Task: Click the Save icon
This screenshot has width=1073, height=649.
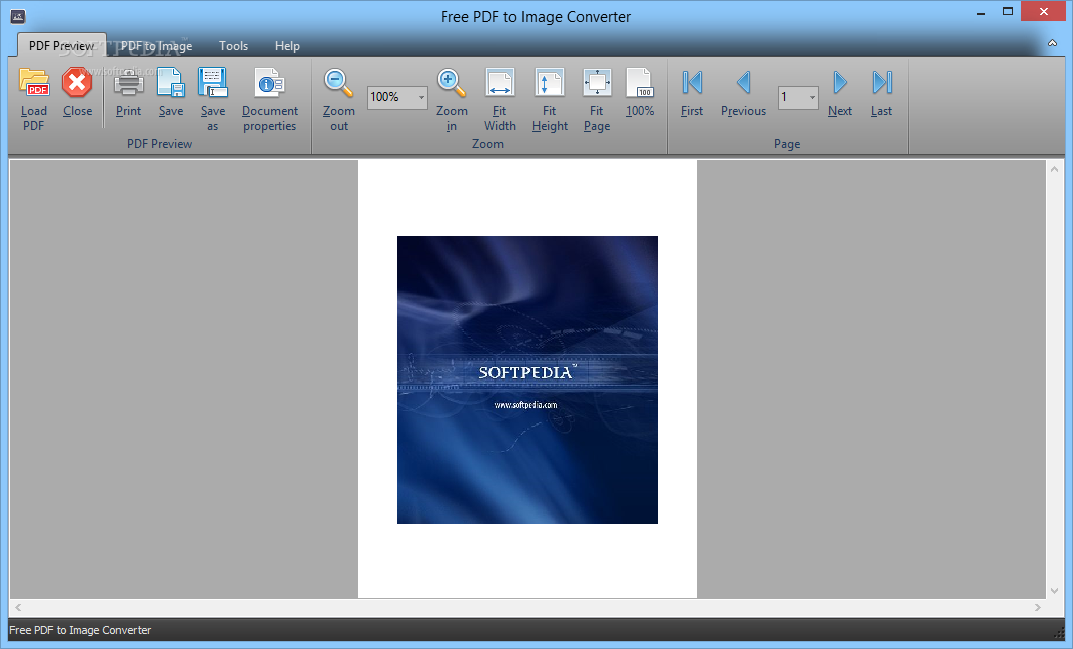Action: pos(170,83)
